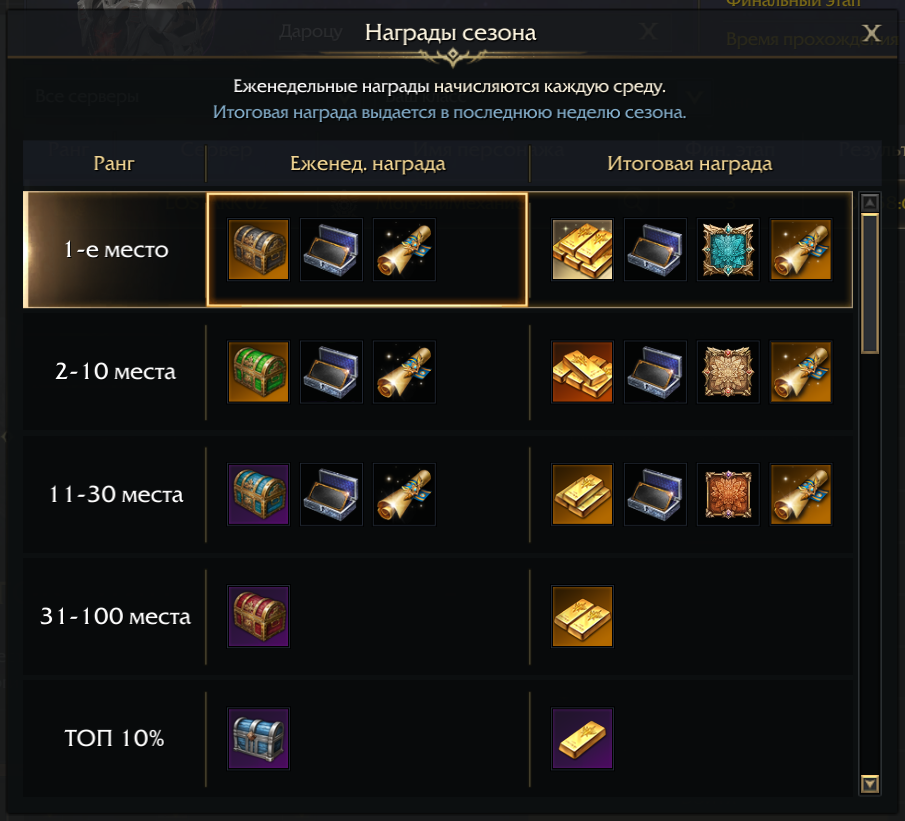Screen dimensions: 905x821
Task: Click the Ранг column header
Action: (x=112, y=164)
